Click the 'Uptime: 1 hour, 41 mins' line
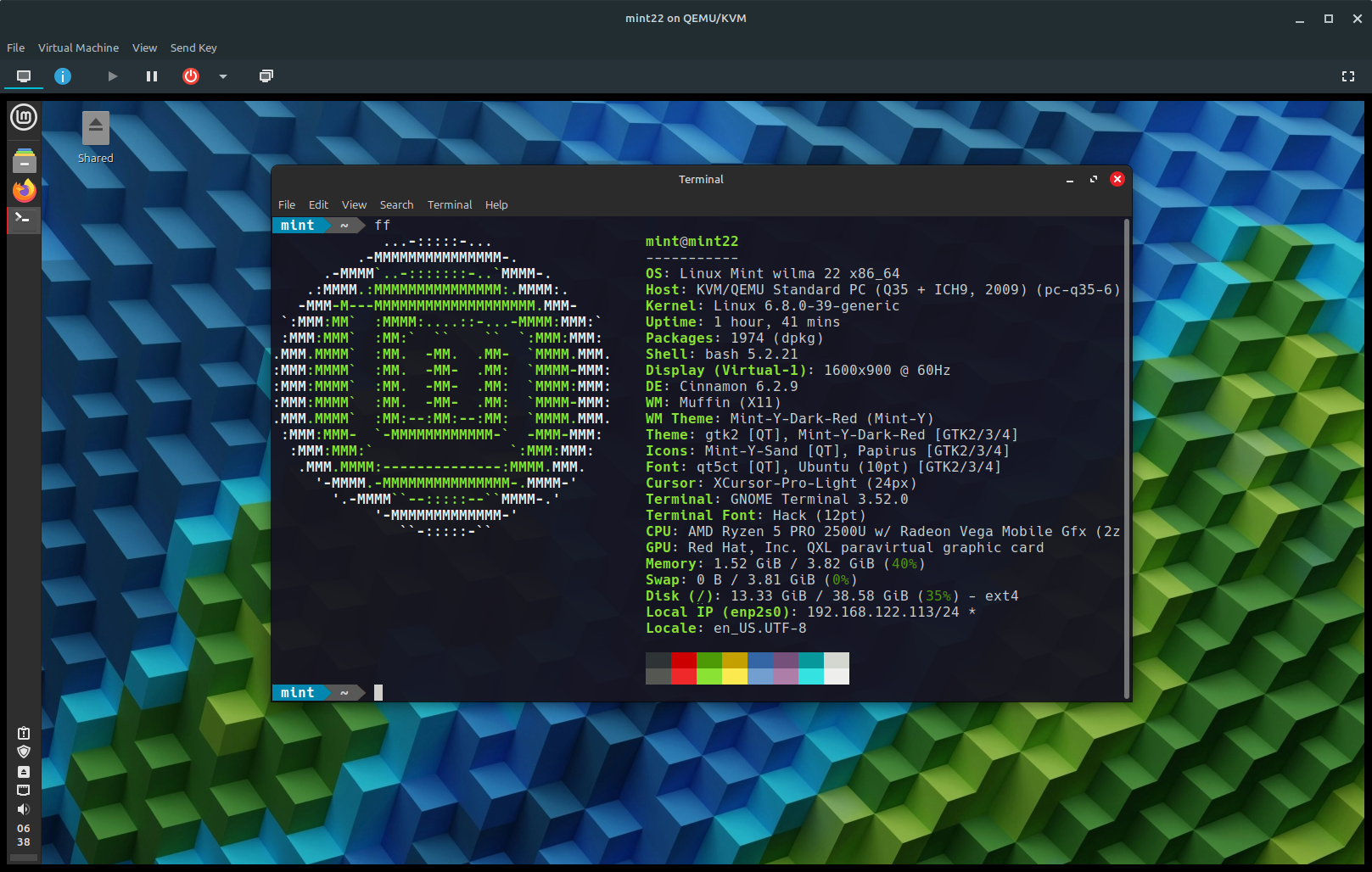This screenshot has width=1372, height=872. [743, 322]
